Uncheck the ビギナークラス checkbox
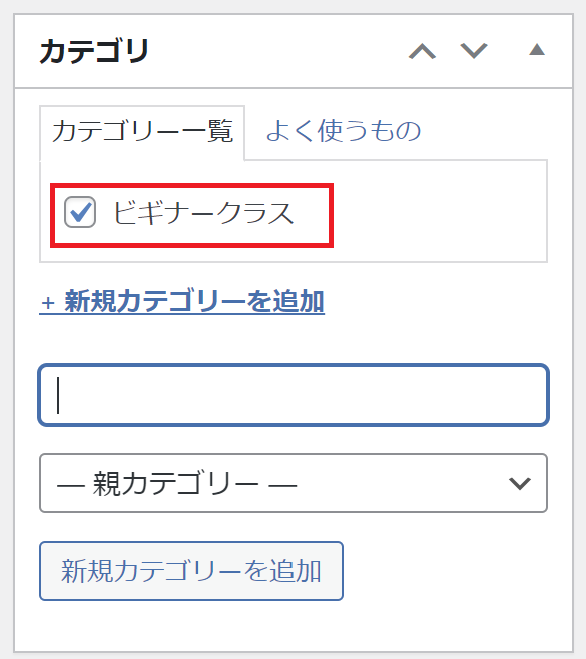Screen dimensions: 586x659 tap(80, 212)
